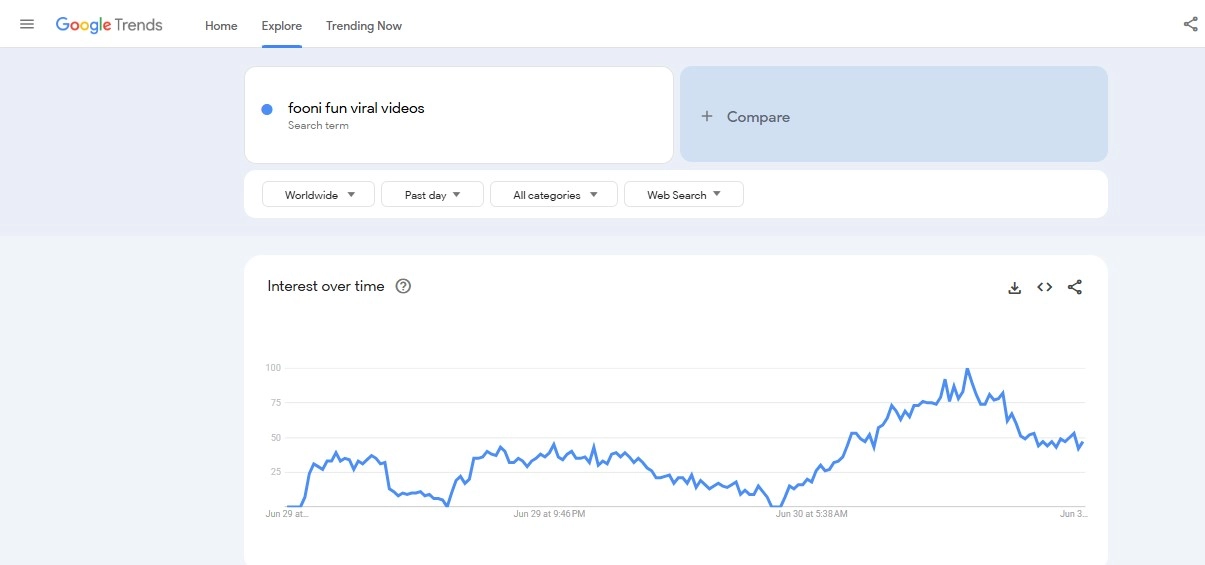Edit the 'fooni fun viral videos' search term
This screenshot has height=565, width=1205.
tap(356, 108)
